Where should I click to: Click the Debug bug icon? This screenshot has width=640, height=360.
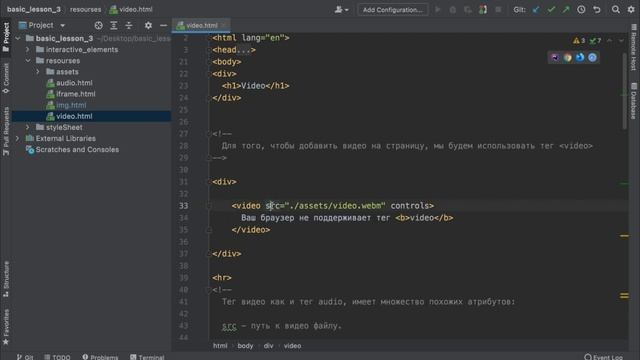click(x=453, y=9)
